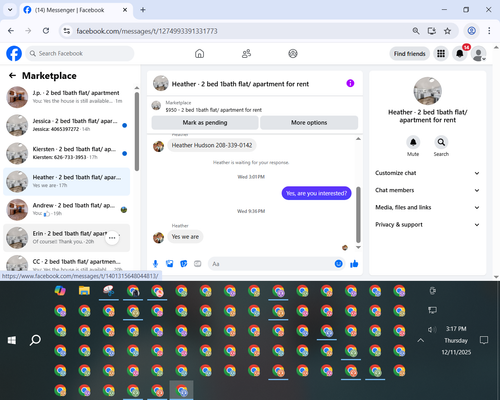The width and height of the screenshot is (500, 400).
Task: Click the message thread scrollbar
Action: point(358,215)
